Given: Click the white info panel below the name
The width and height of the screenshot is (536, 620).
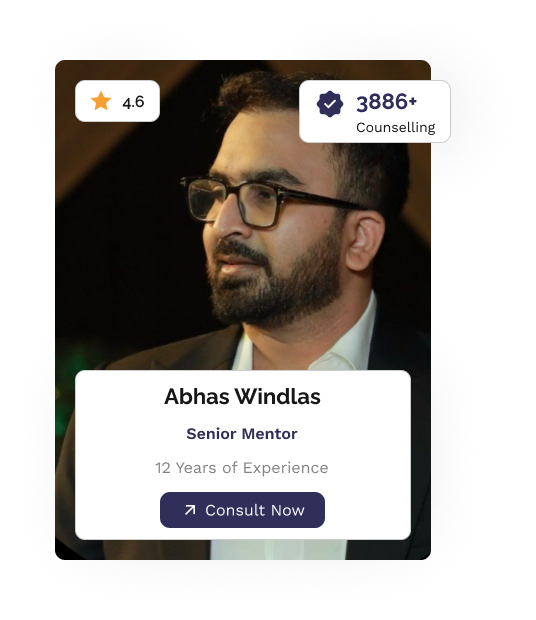Looking at the screenshot, I should [243, 455].
